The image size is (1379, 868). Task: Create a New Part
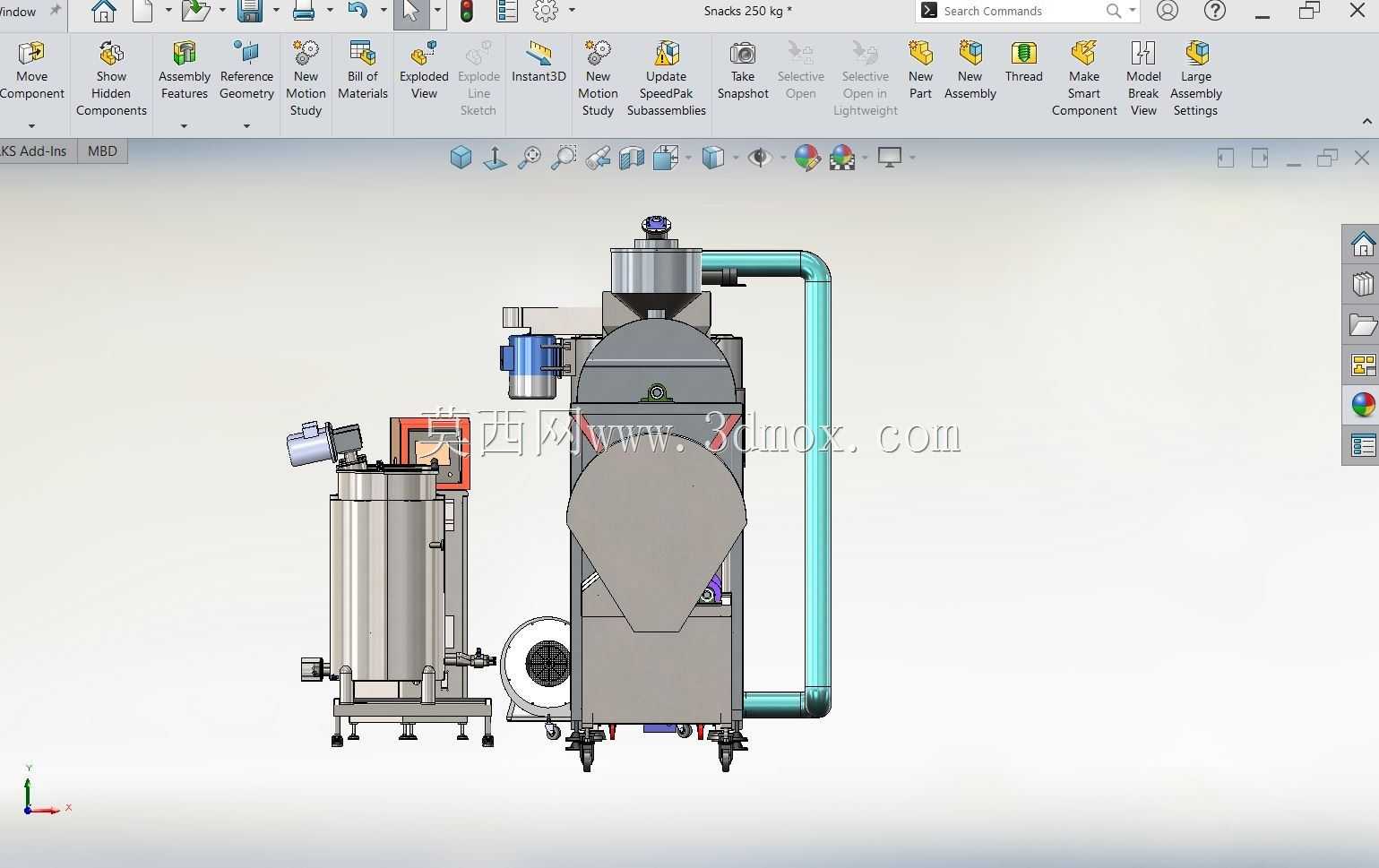tap(920, 70)
